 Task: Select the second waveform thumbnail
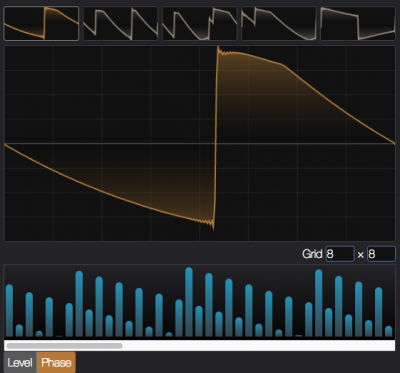120,23
